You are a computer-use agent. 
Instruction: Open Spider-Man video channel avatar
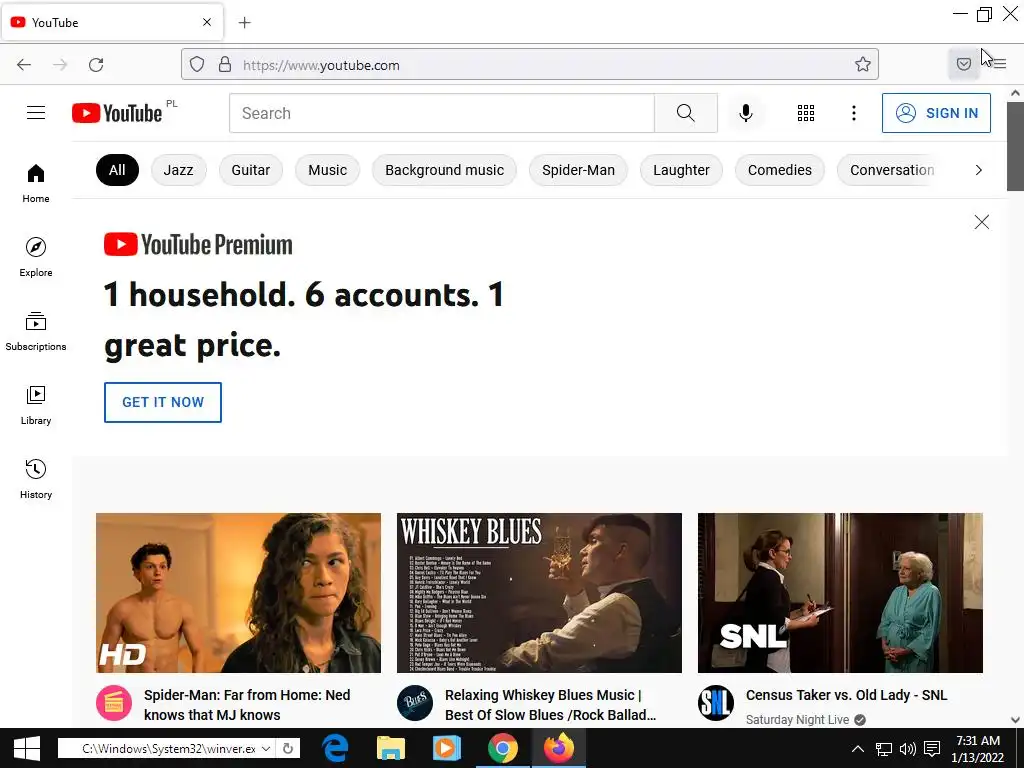(114, 703)
